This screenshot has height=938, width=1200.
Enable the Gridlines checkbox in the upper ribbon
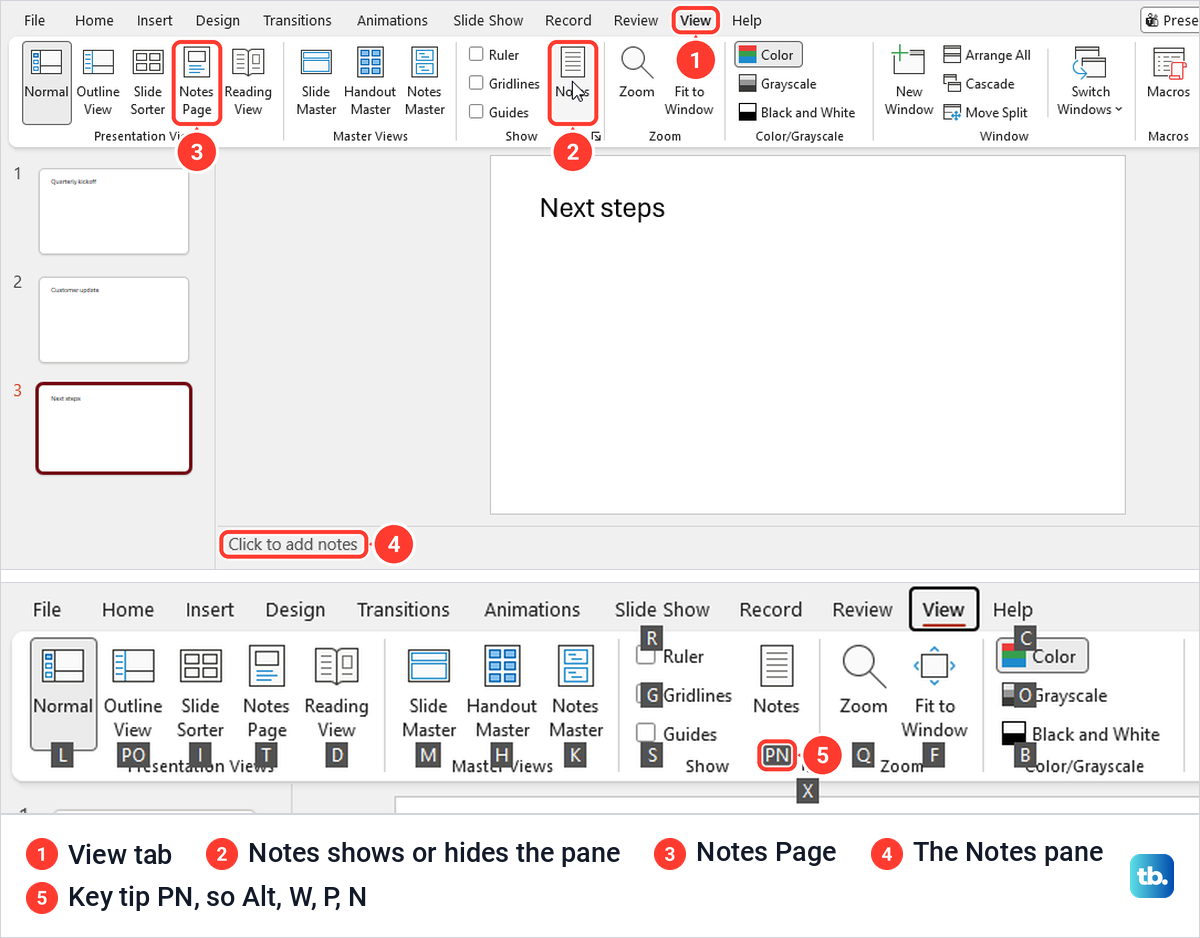[x=477, y=84]
